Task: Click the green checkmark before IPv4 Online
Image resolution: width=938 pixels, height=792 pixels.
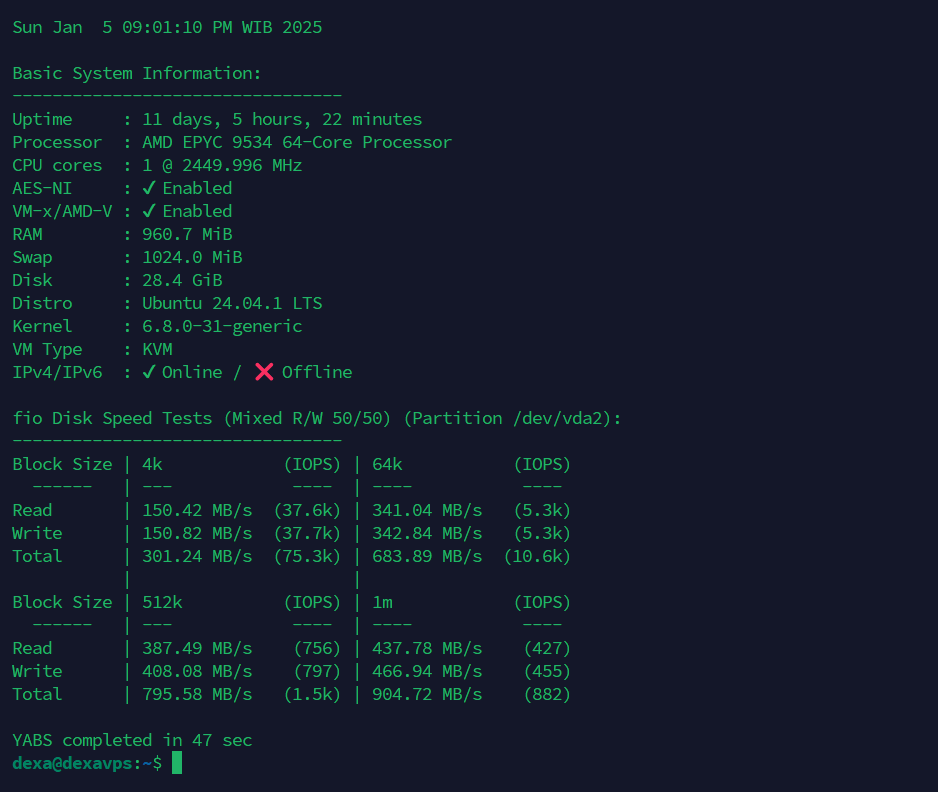Action: (149, 372)
